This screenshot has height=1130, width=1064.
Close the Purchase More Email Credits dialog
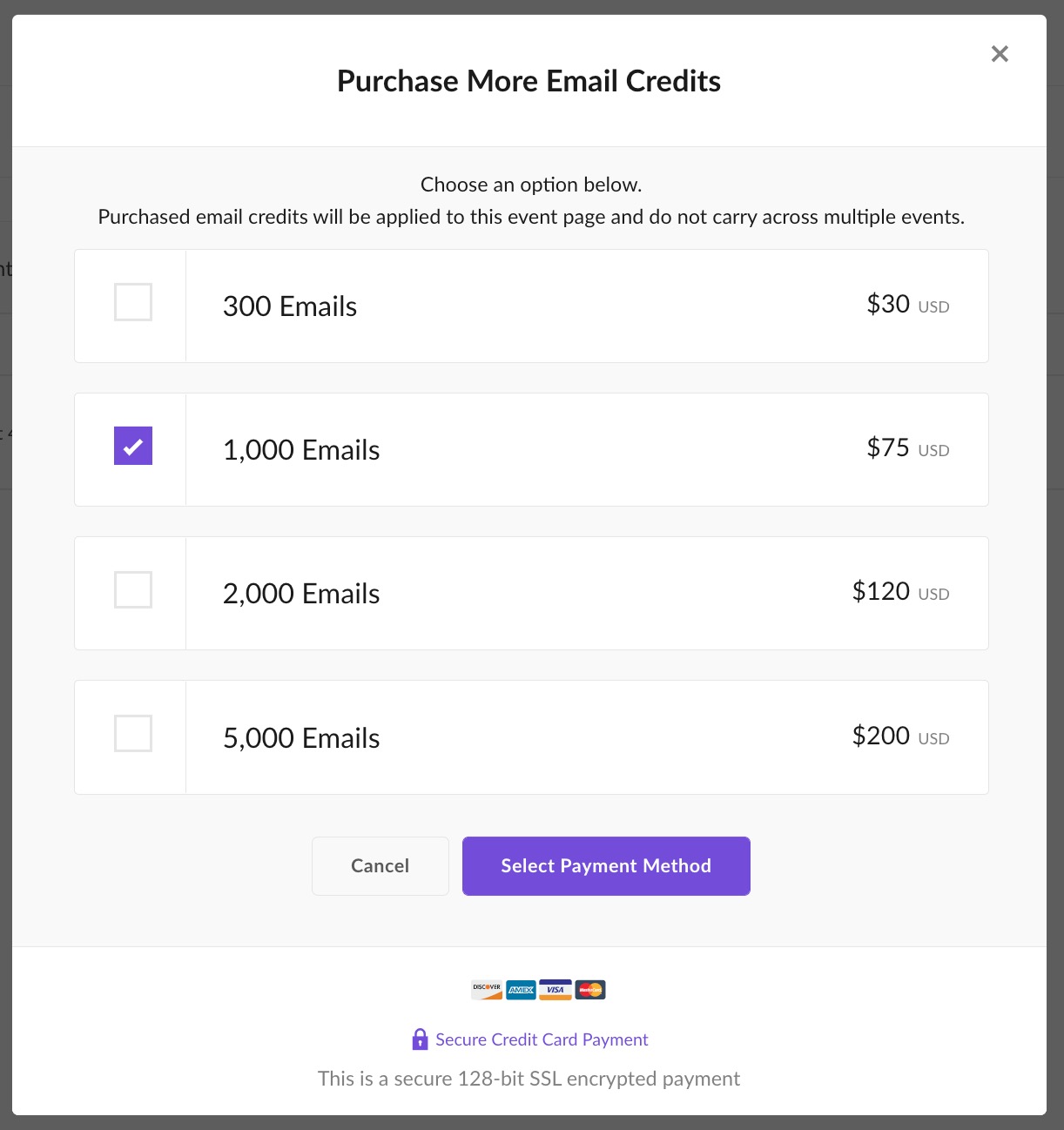1000,54
